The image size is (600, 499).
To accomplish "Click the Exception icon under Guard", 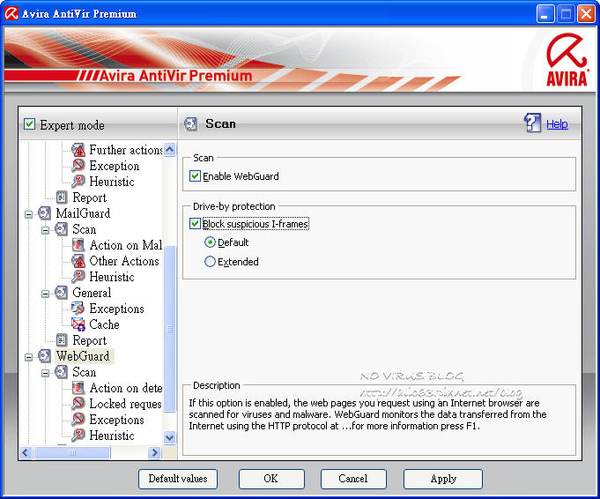I will pos(78,165).
